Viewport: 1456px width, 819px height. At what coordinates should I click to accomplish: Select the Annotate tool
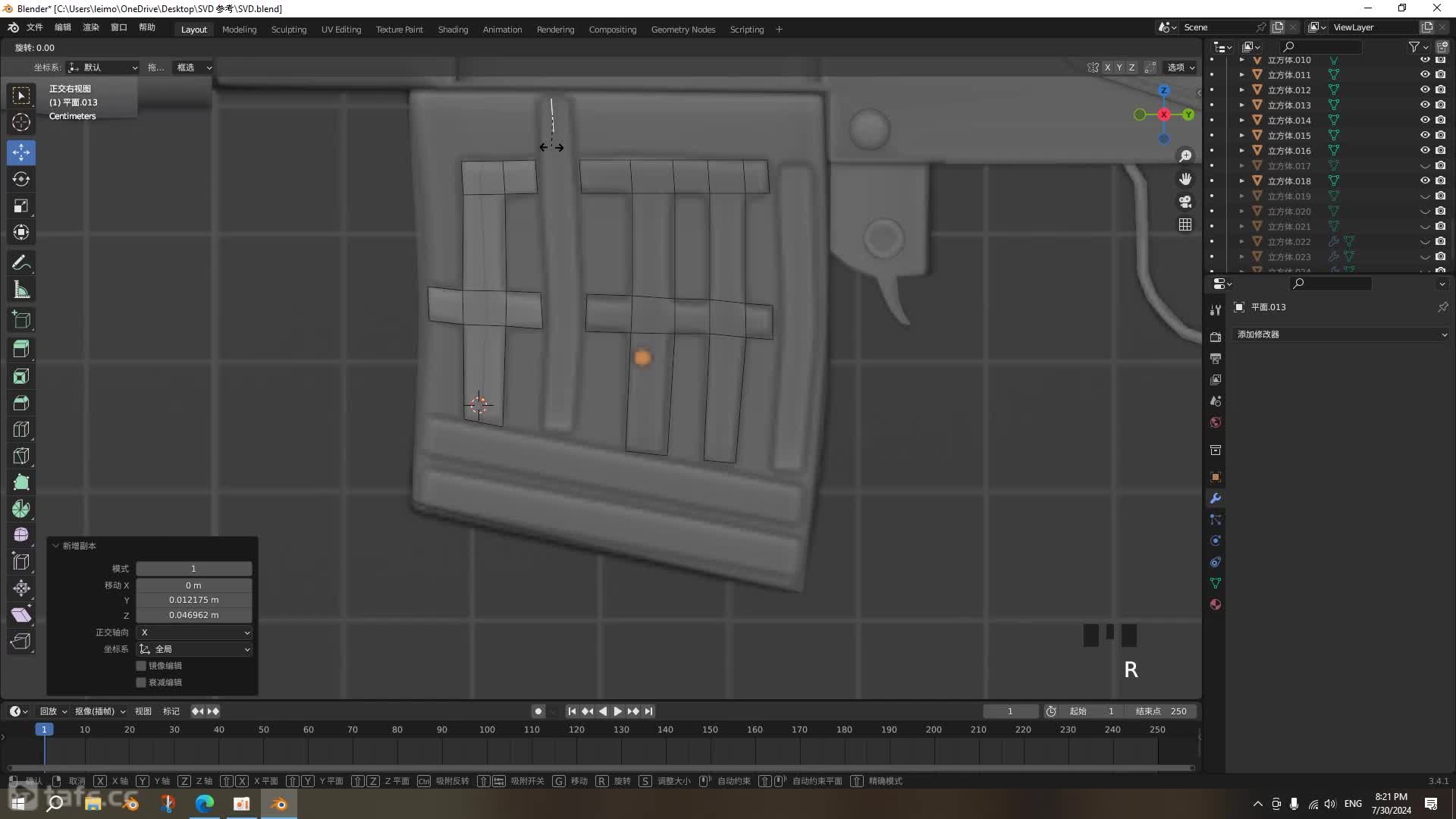click(21, 263)
